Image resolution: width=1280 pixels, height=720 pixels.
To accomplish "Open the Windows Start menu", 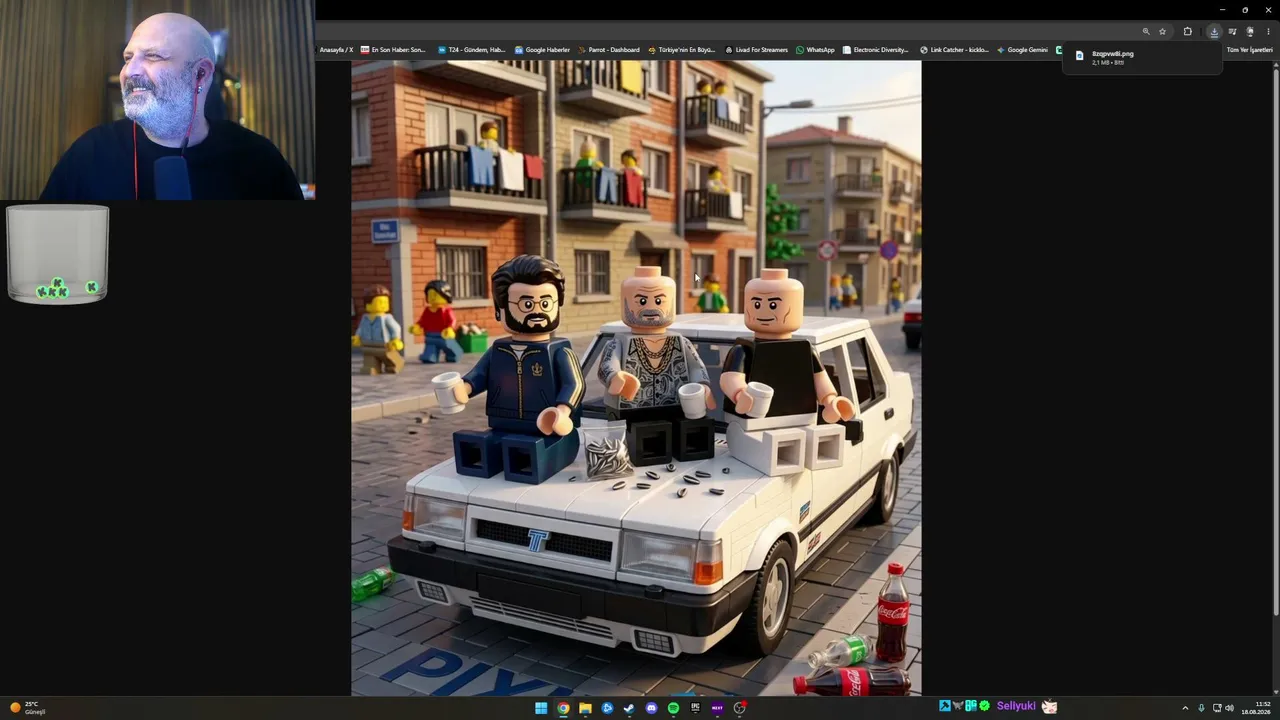I will tap(541, 708).
